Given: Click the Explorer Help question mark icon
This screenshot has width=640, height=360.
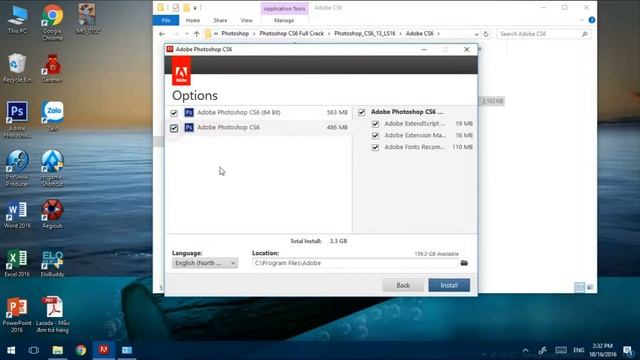Looking at the screenshot, I should (591, 20).
